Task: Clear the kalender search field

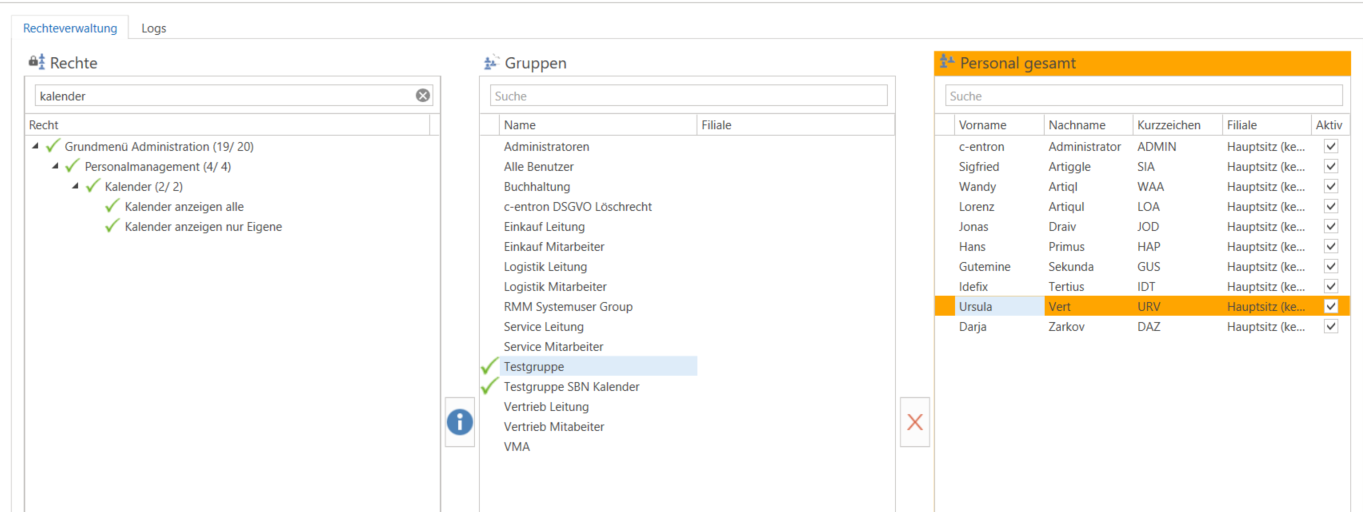Action: tap(423, 95)
